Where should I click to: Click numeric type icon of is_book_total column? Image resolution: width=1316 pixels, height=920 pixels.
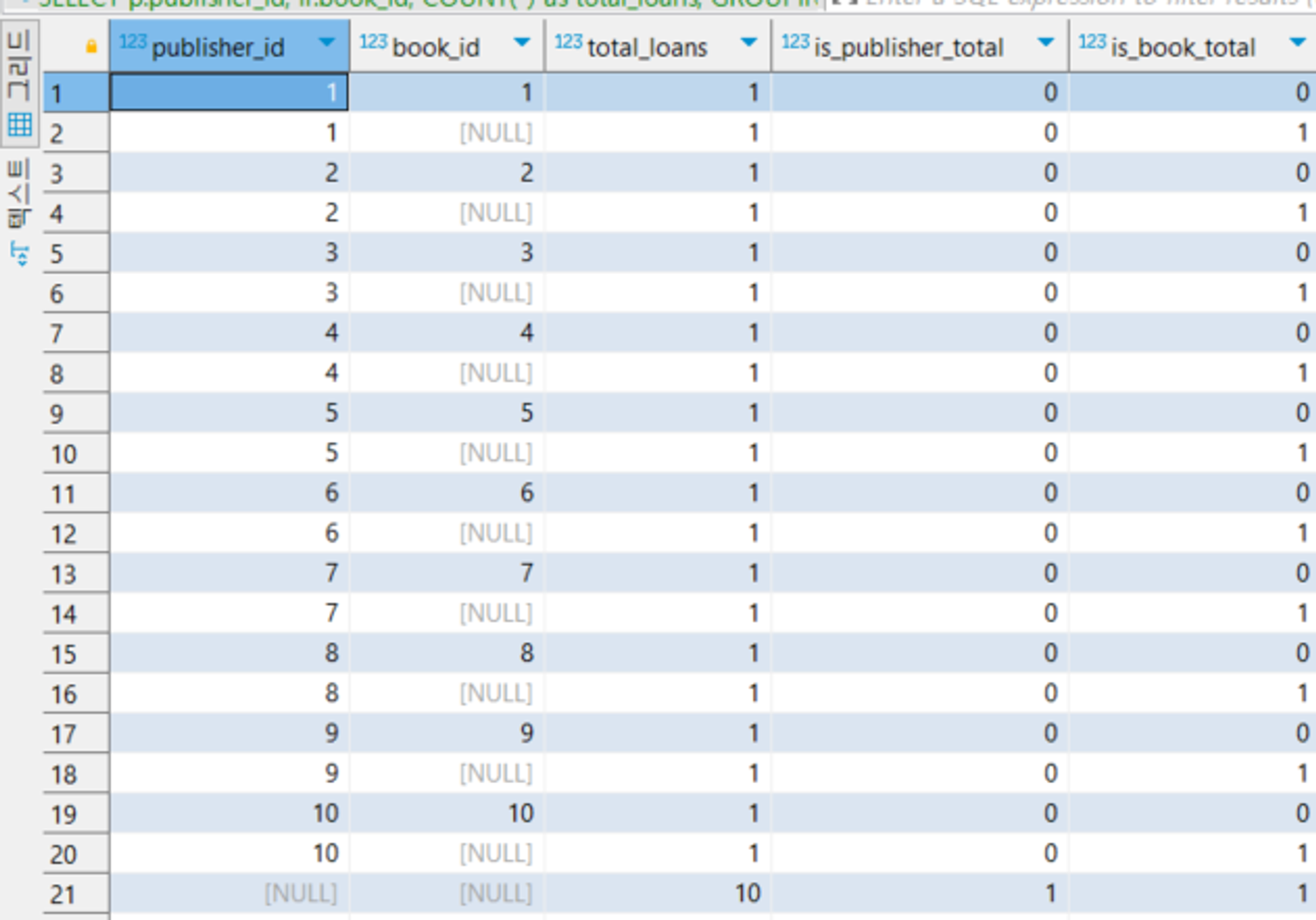coord(1092,42)
